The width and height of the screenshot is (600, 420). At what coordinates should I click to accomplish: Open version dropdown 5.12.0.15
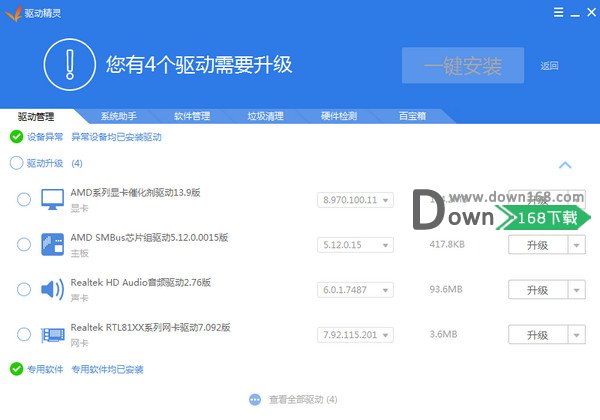(x=355, y=245)
